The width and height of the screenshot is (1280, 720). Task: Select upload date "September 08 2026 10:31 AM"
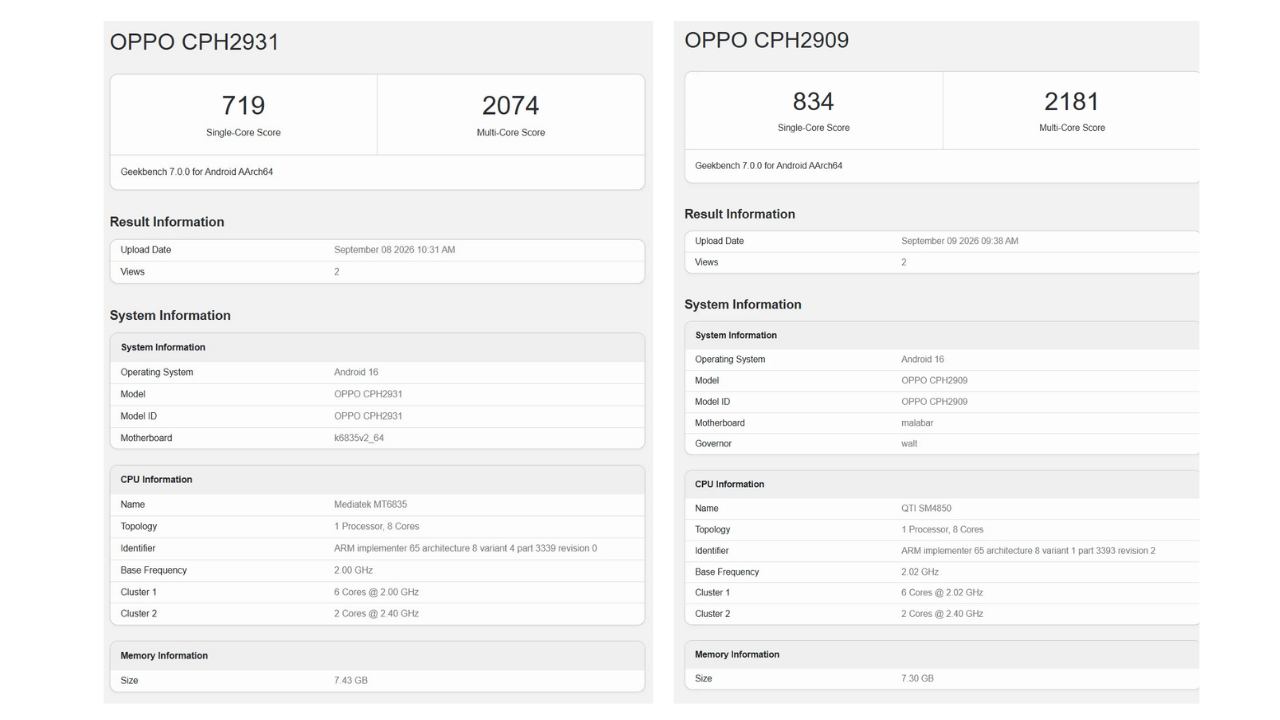pos(394,250)
